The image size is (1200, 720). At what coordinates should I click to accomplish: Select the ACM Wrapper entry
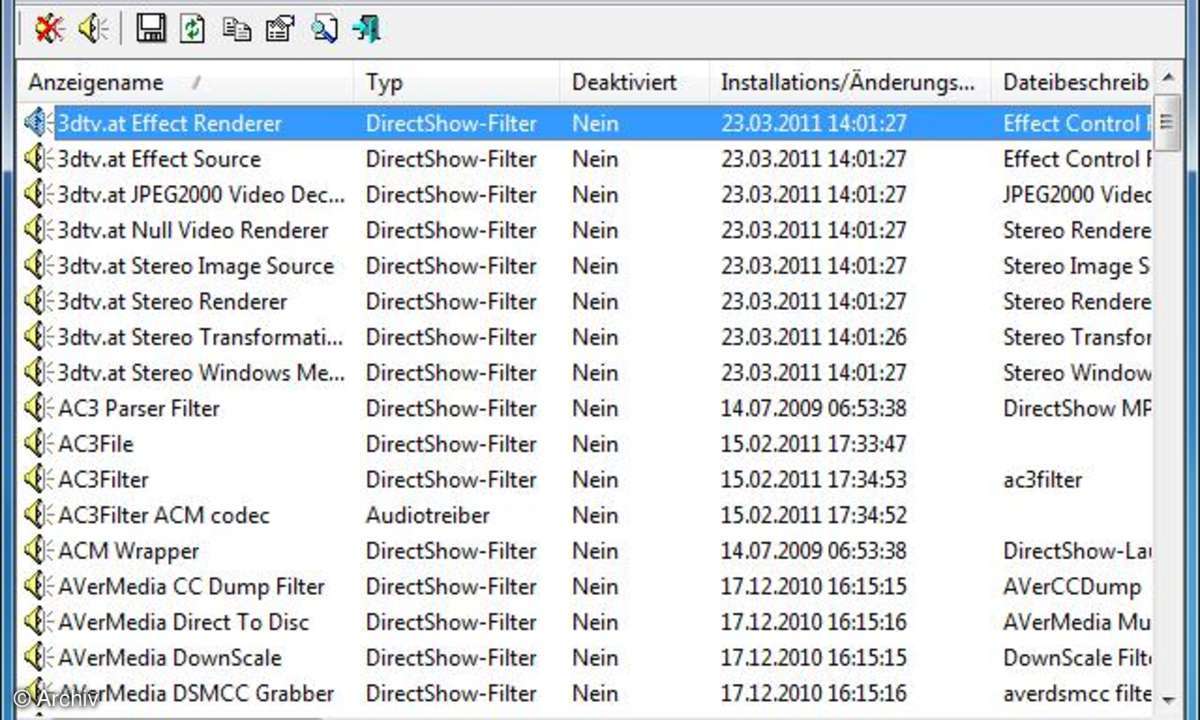click(x=128, y=551)
